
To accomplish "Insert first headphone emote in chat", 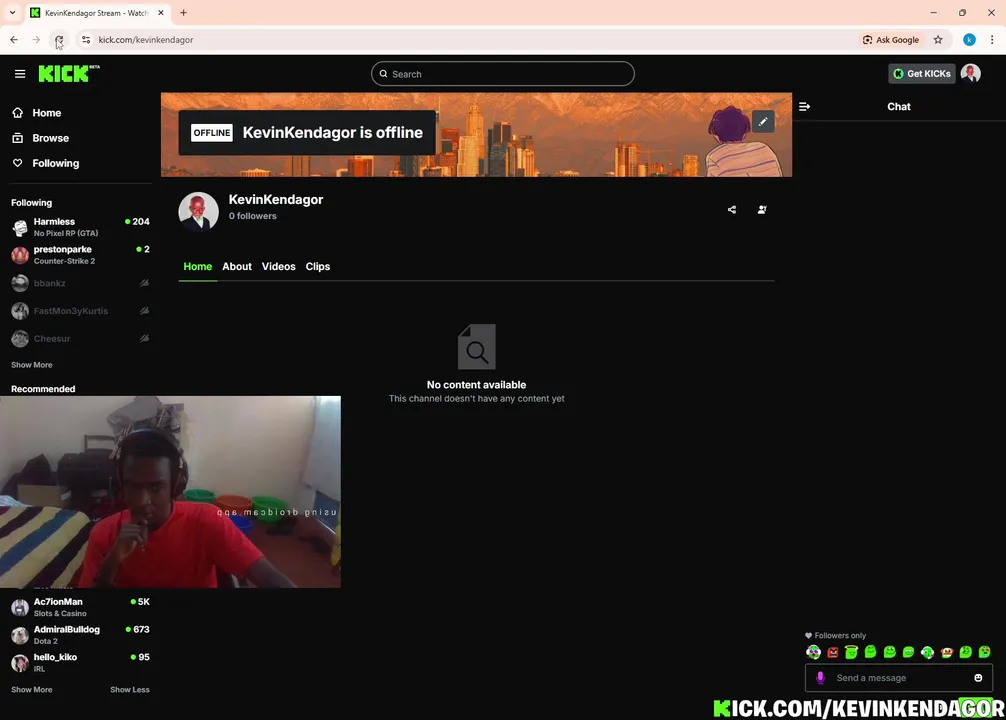I will pos(814,653).
